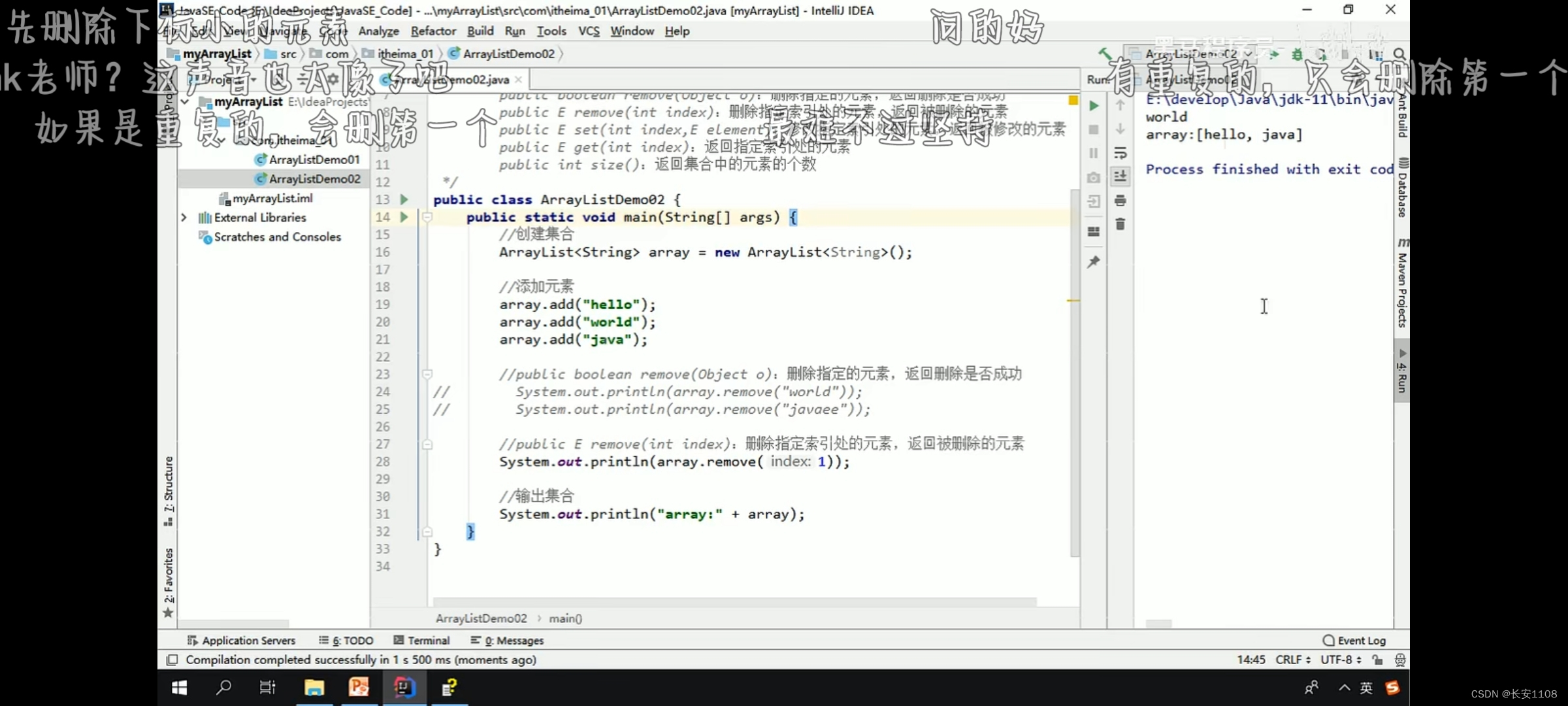
Task: Click Up the stack trace arrow
Action: tap(1120, 105)
